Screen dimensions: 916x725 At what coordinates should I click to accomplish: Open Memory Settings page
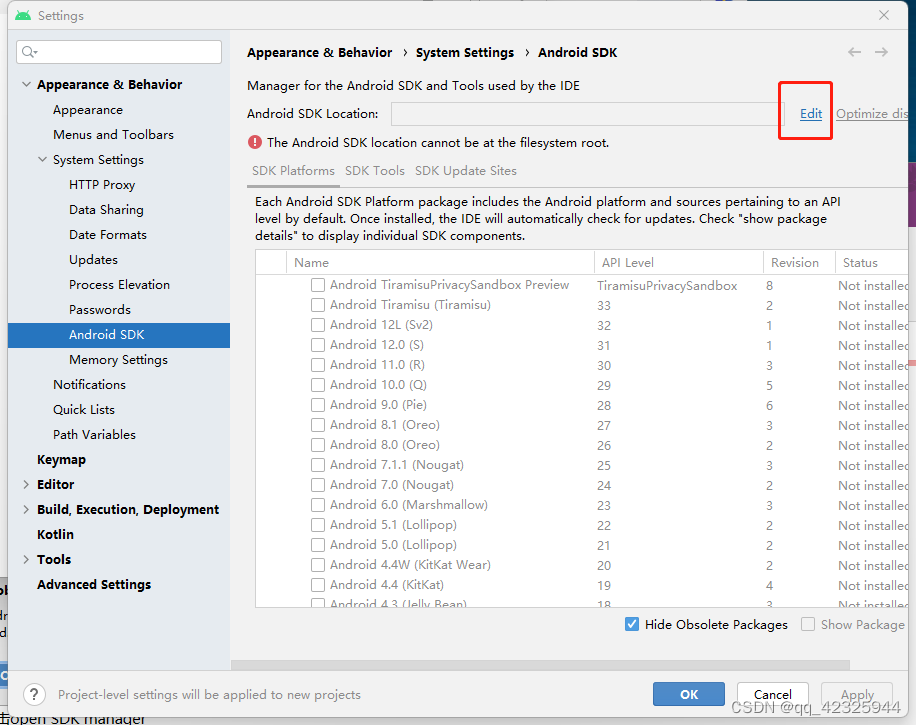[119, 359]
